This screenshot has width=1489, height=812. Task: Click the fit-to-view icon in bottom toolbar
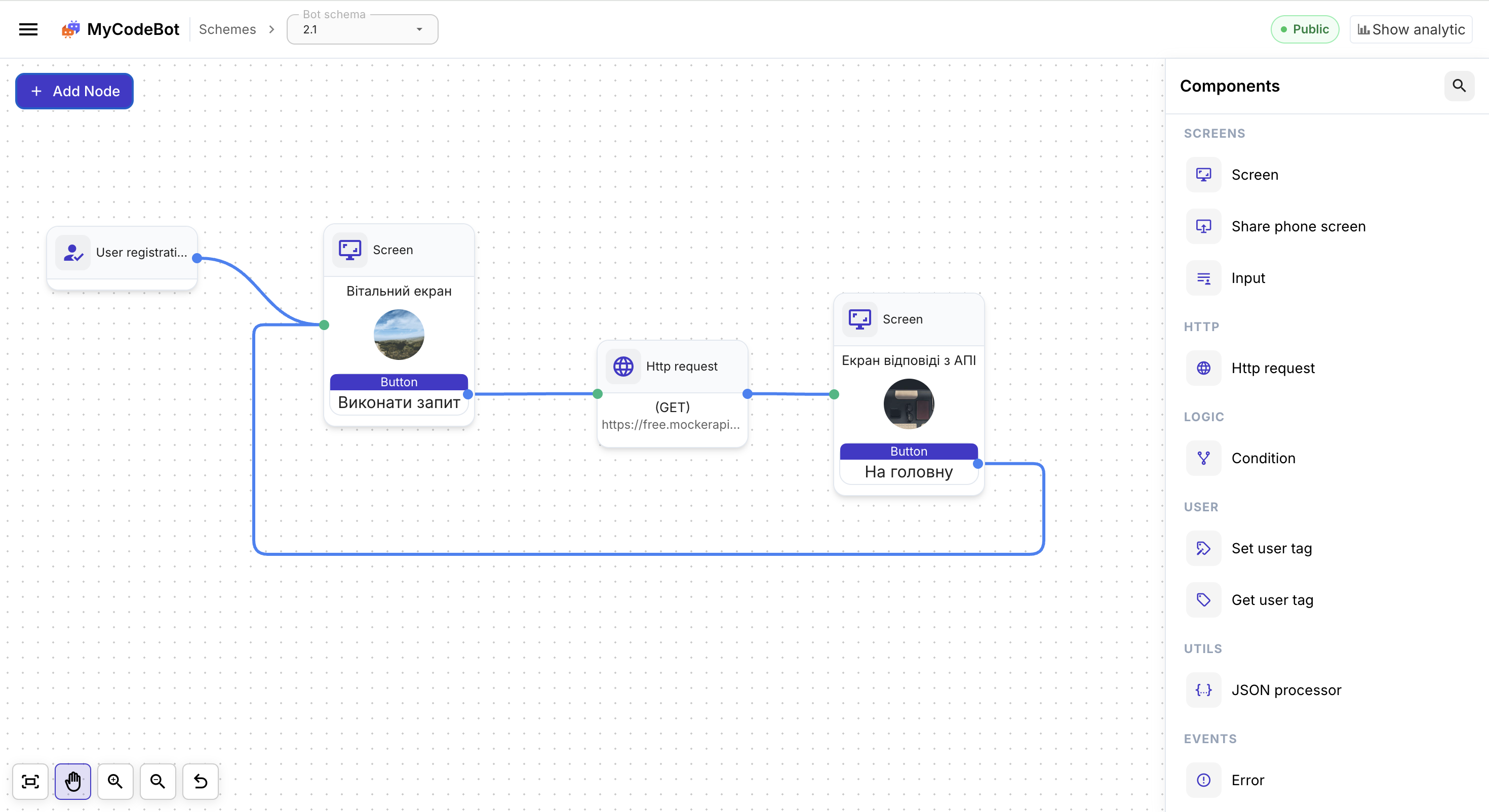click(x=30, y=781)
